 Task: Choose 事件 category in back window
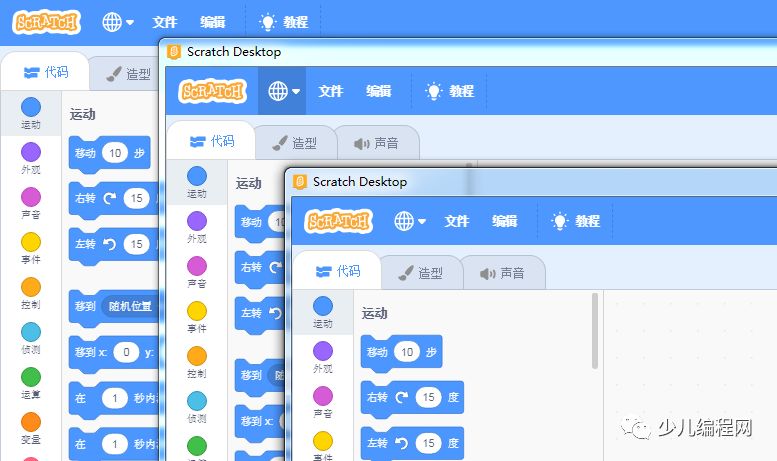pyautogui.click(x=31, y=248)
